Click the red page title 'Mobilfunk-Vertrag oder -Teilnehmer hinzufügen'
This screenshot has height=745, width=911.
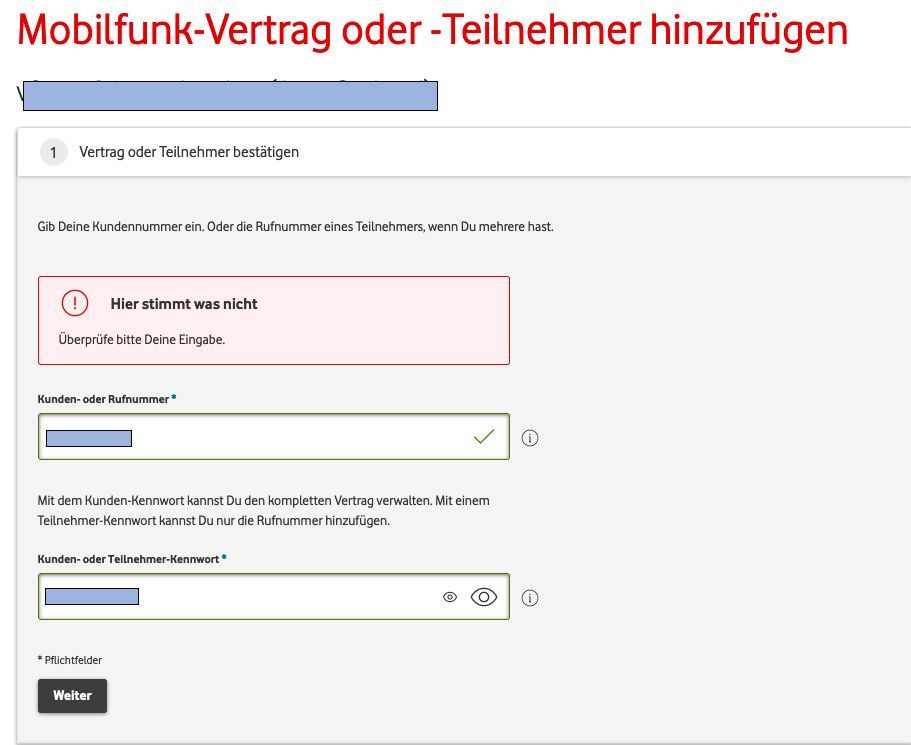pos(432,31)
